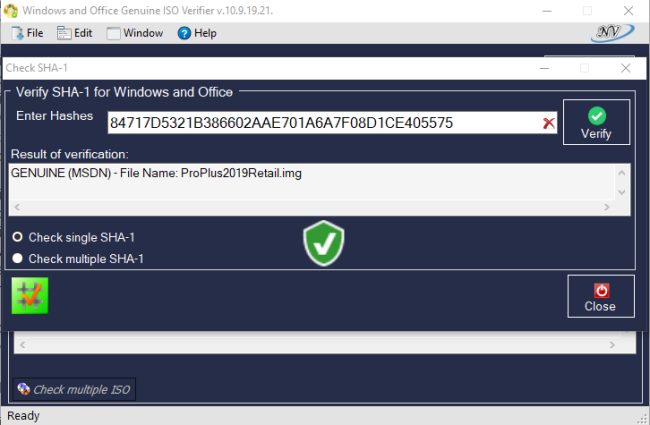Screen dimensions: 650x425
Task: Click right arrow of result horizontal scrollbar
Action: [x=606, y=206]
